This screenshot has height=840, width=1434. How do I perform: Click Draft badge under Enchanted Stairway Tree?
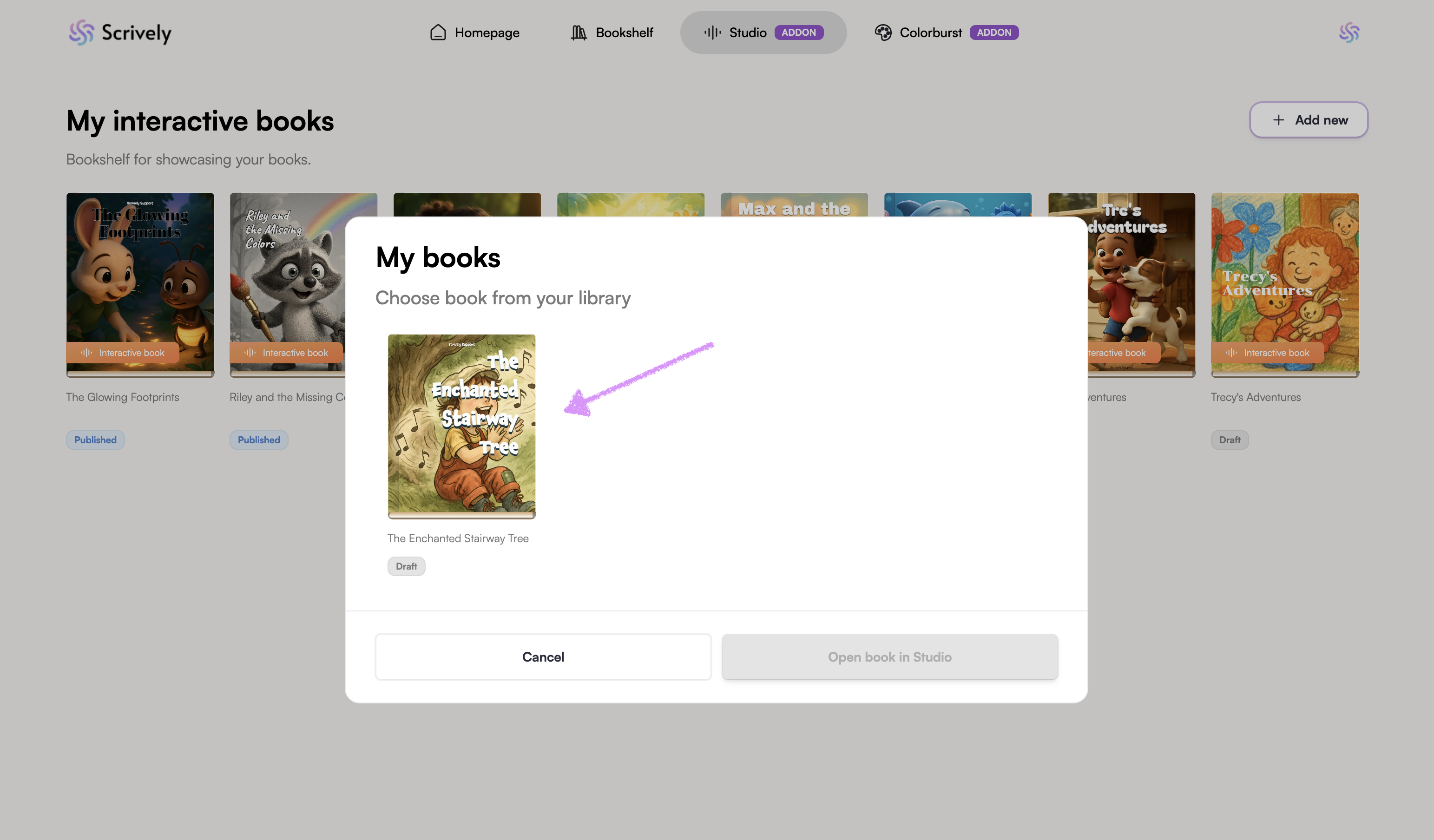[x=406, y=566]
